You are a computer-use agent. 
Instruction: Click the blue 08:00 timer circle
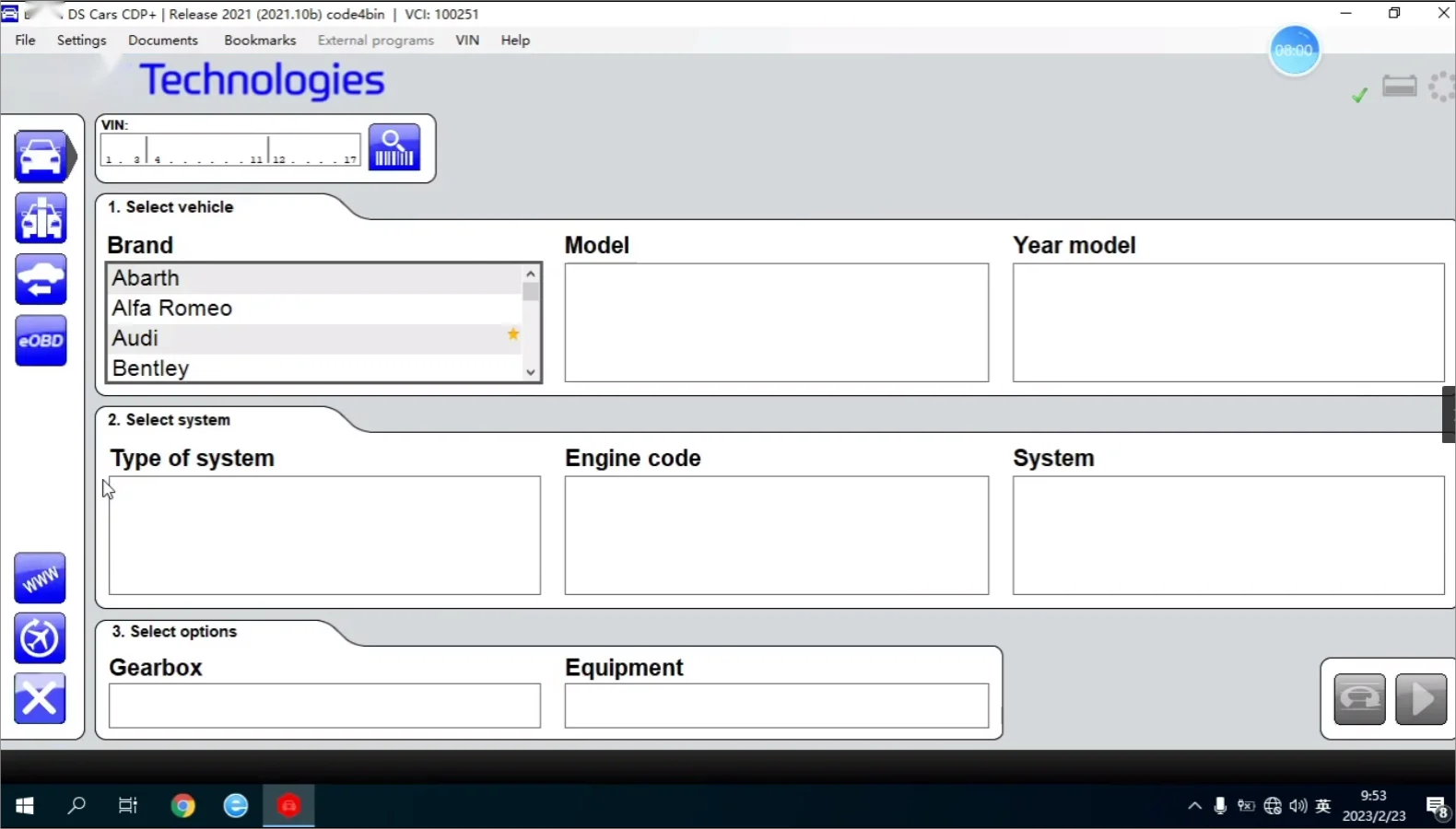1295,50
